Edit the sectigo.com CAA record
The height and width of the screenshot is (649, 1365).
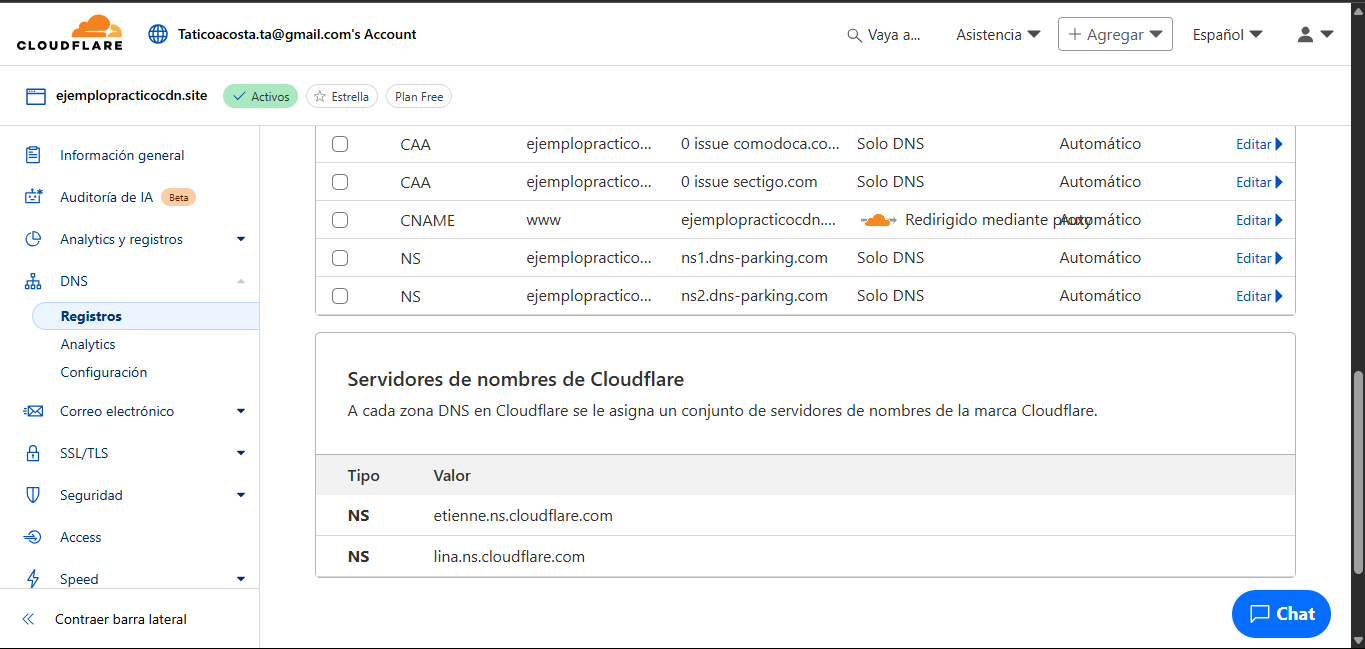[x=1259, y=182]
